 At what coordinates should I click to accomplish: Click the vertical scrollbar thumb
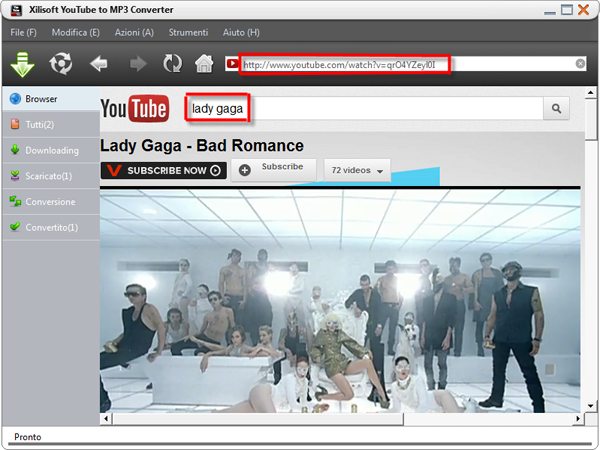point(590,119)
